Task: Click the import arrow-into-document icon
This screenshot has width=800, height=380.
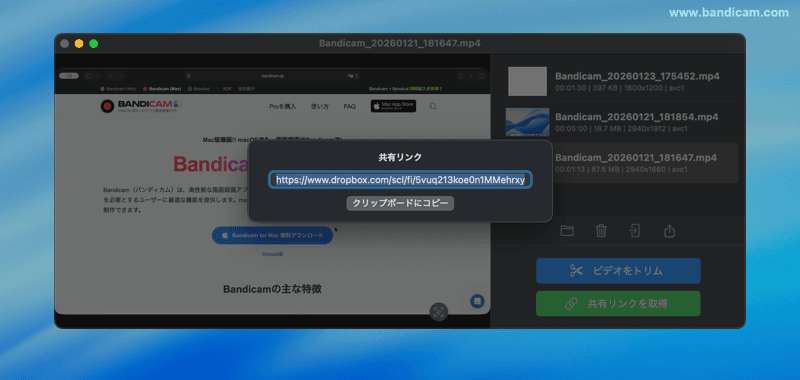Action: click(x=634, y=231)
